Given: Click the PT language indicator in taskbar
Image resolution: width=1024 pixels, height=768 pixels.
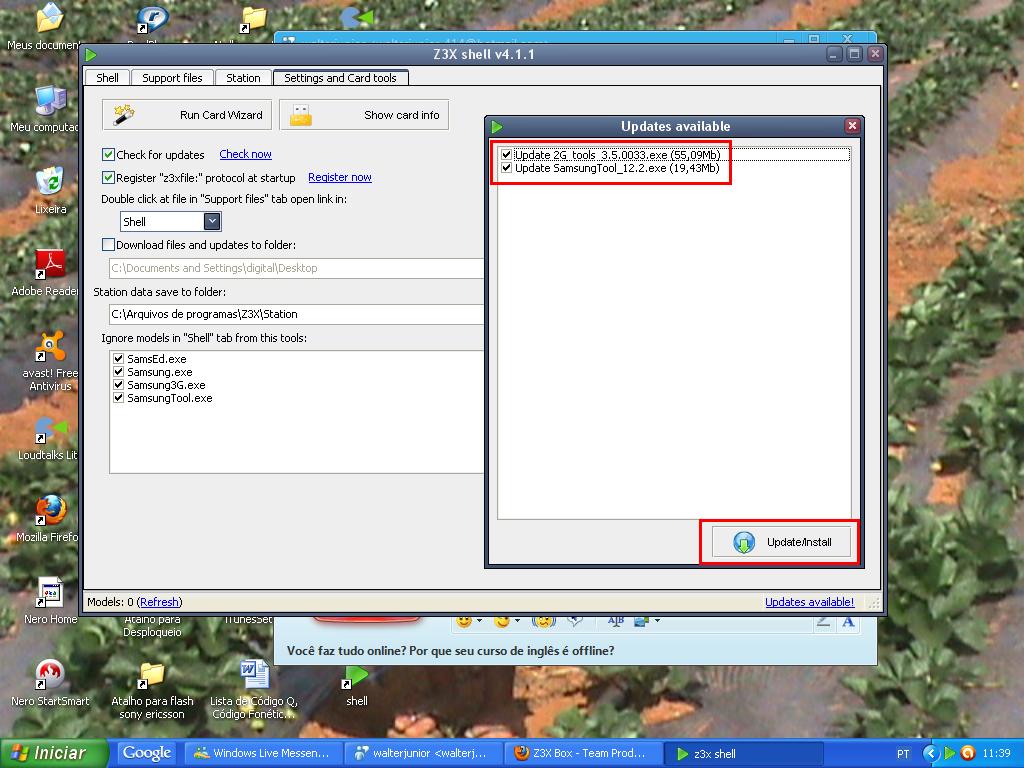Looking at the screenshot, I should [x=903, y=754].
